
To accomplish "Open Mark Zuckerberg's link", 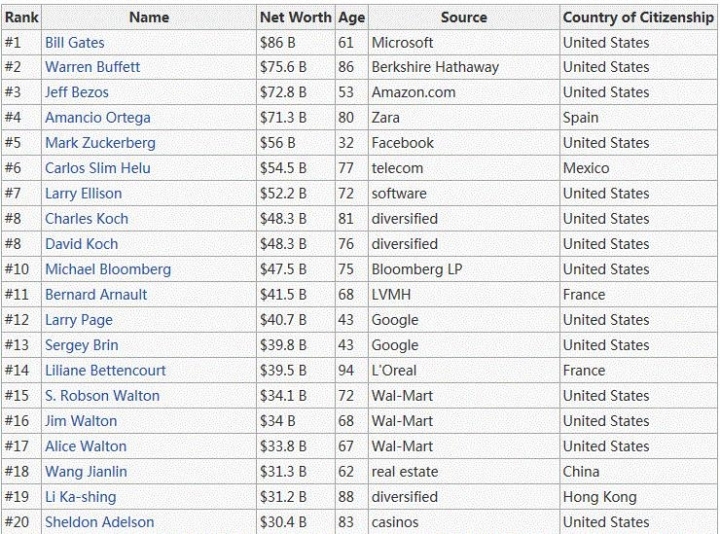I will (x=100, y=143).
